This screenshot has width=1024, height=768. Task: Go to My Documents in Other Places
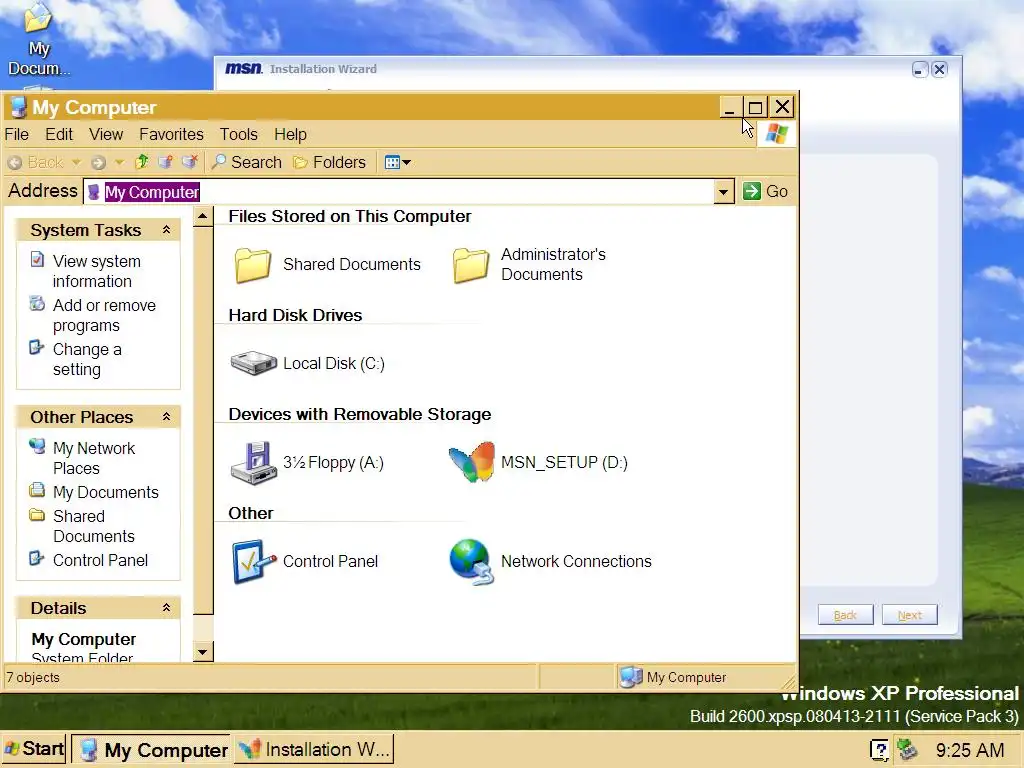[105, 492]
